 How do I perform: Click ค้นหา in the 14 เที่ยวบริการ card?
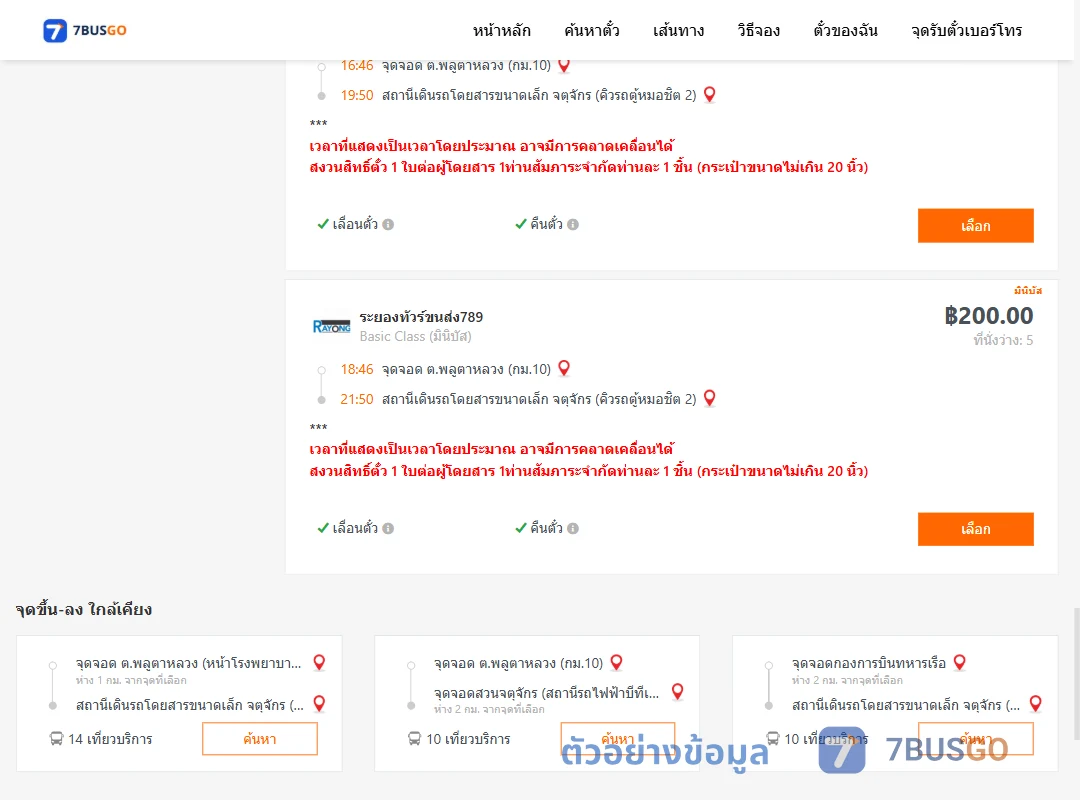[x=260, y=739]
